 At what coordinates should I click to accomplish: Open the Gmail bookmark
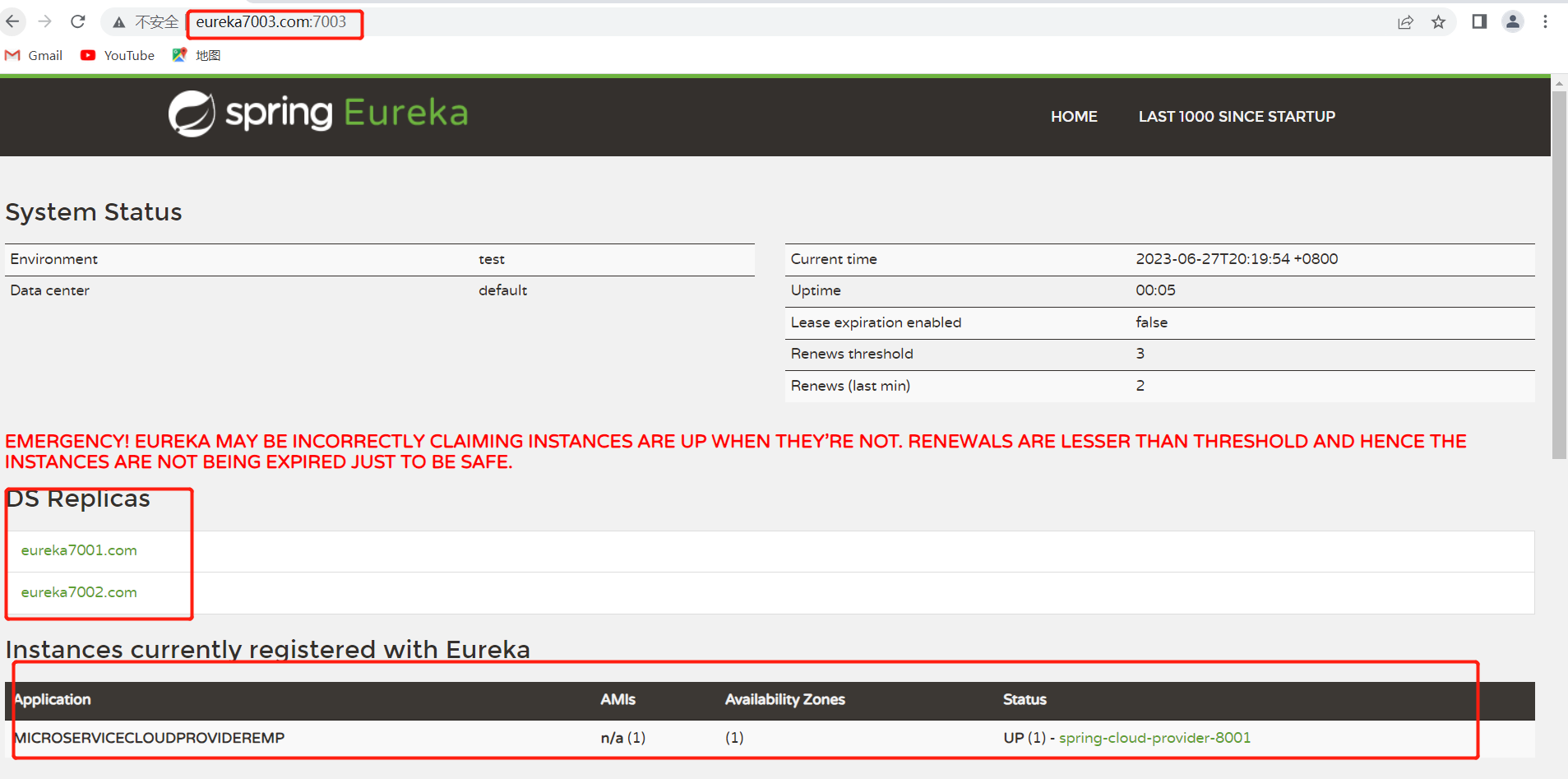[34, 55]
